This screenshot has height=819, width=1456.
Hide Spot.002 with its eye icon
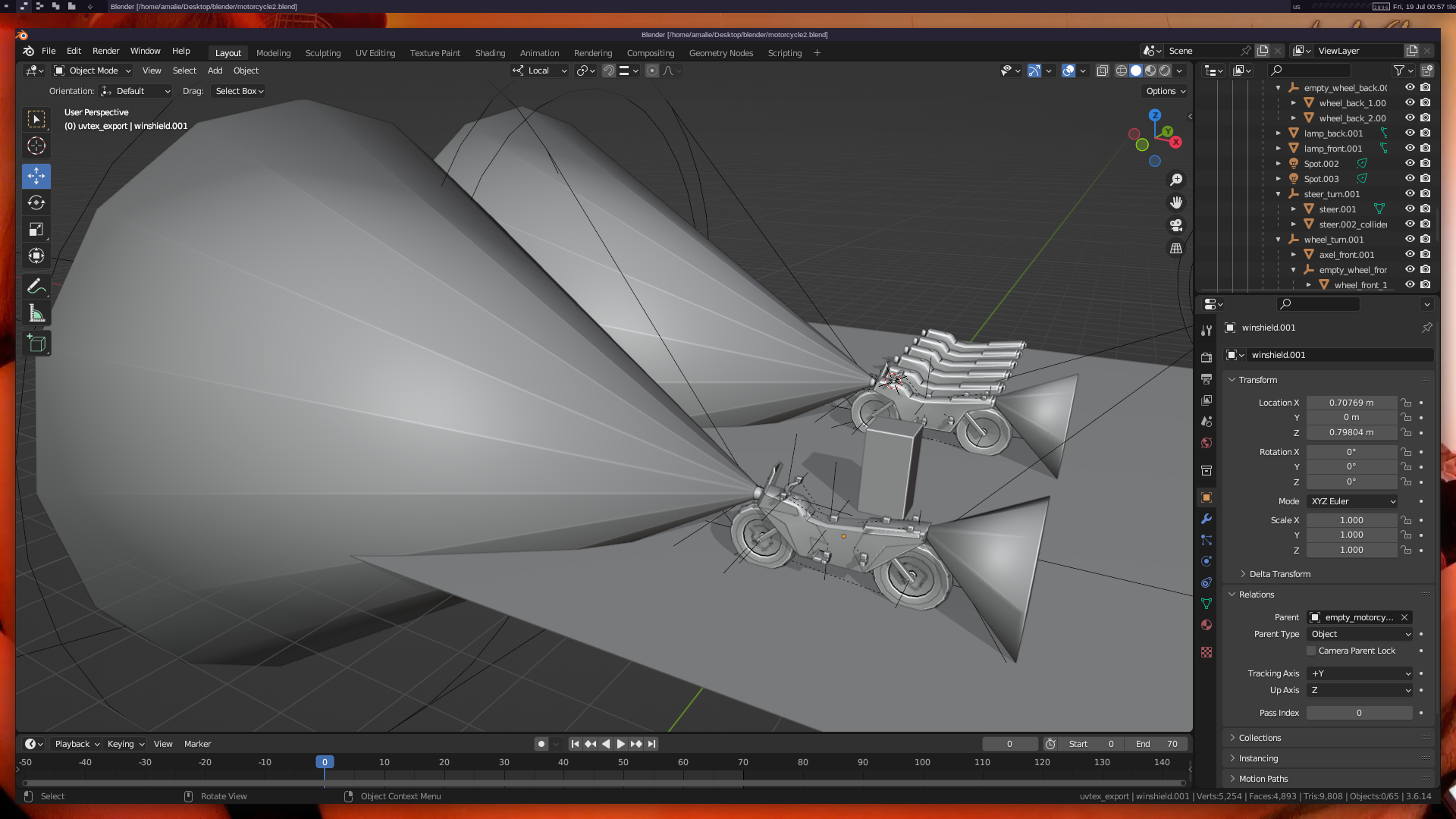point(1410,164)
